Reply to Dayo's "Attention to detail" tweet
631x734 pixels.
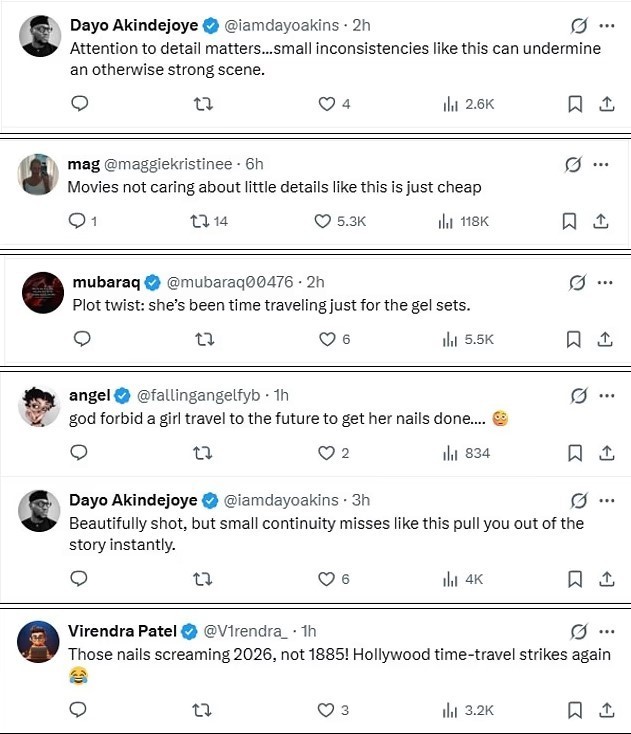pyautogui.click(x=82, y=103)
